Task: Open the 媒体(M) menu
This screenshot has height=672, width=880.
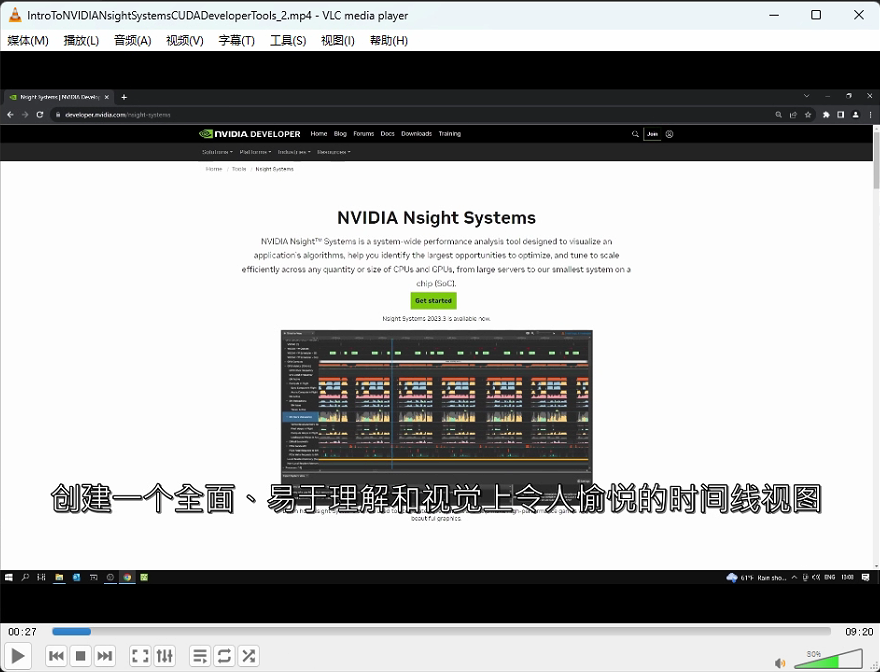Action: (x=28, y=41)
